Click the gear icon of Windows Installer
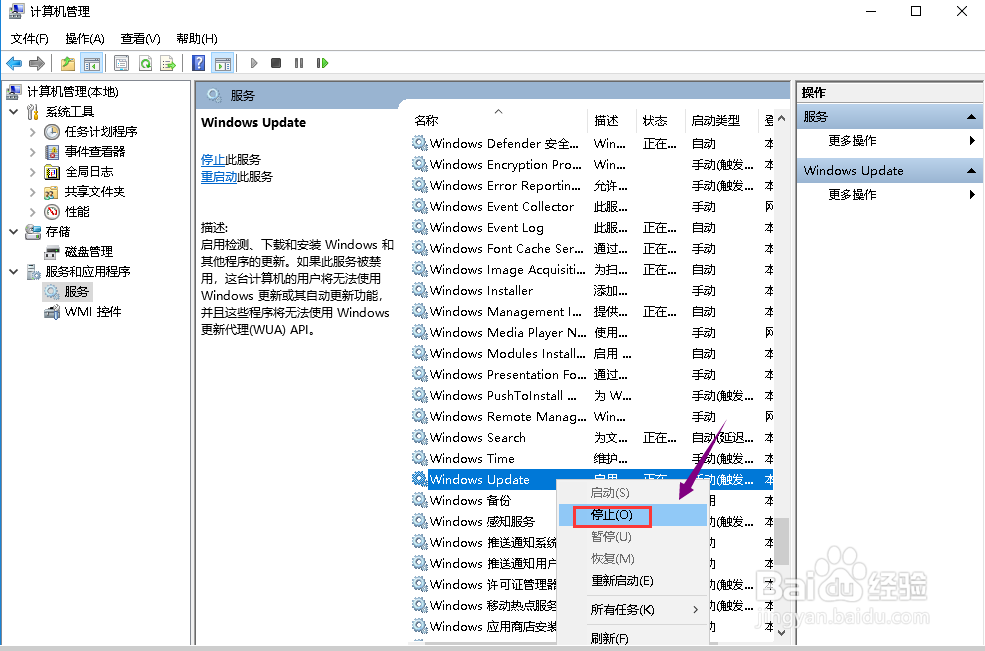The image size is (985, 651). (419, 290)
